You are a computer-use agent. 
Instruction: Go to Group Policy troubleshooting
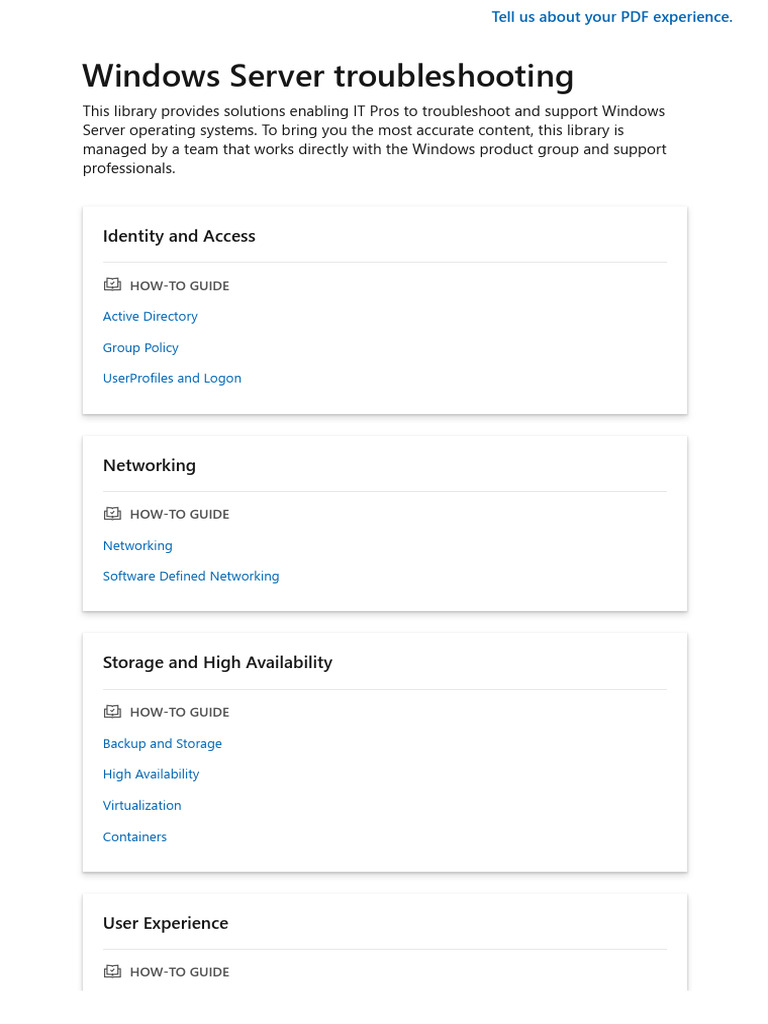tap(141, 348)
